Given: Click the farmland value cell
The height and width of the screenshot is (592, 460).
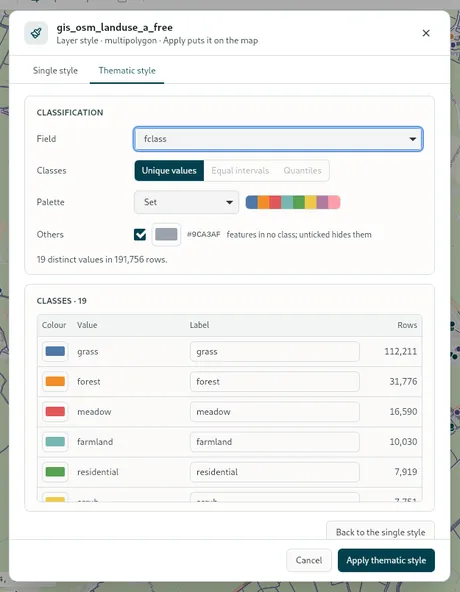Looking at the screenshot, I should 95,442.
